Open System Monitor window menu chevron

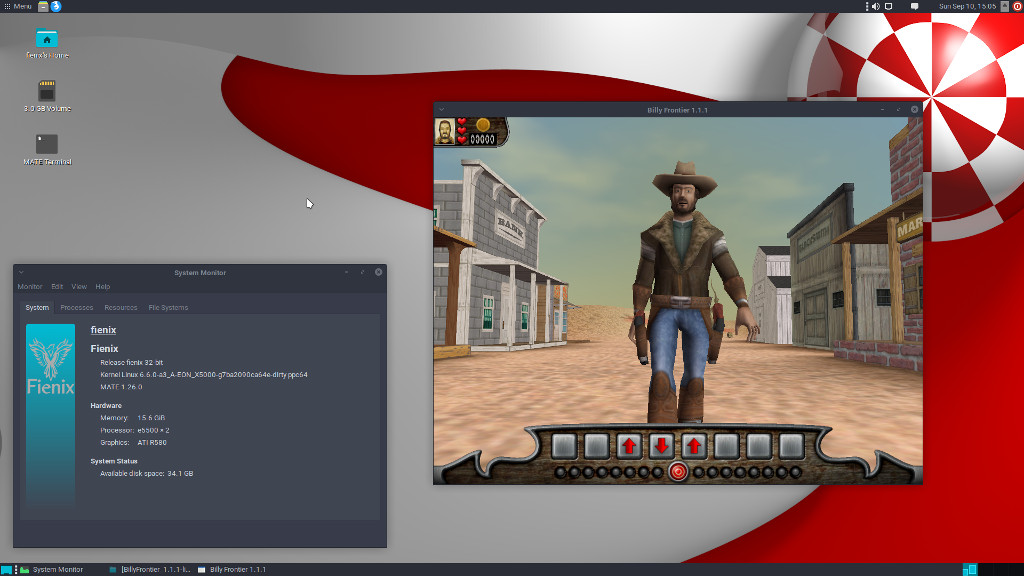point(21,272)
